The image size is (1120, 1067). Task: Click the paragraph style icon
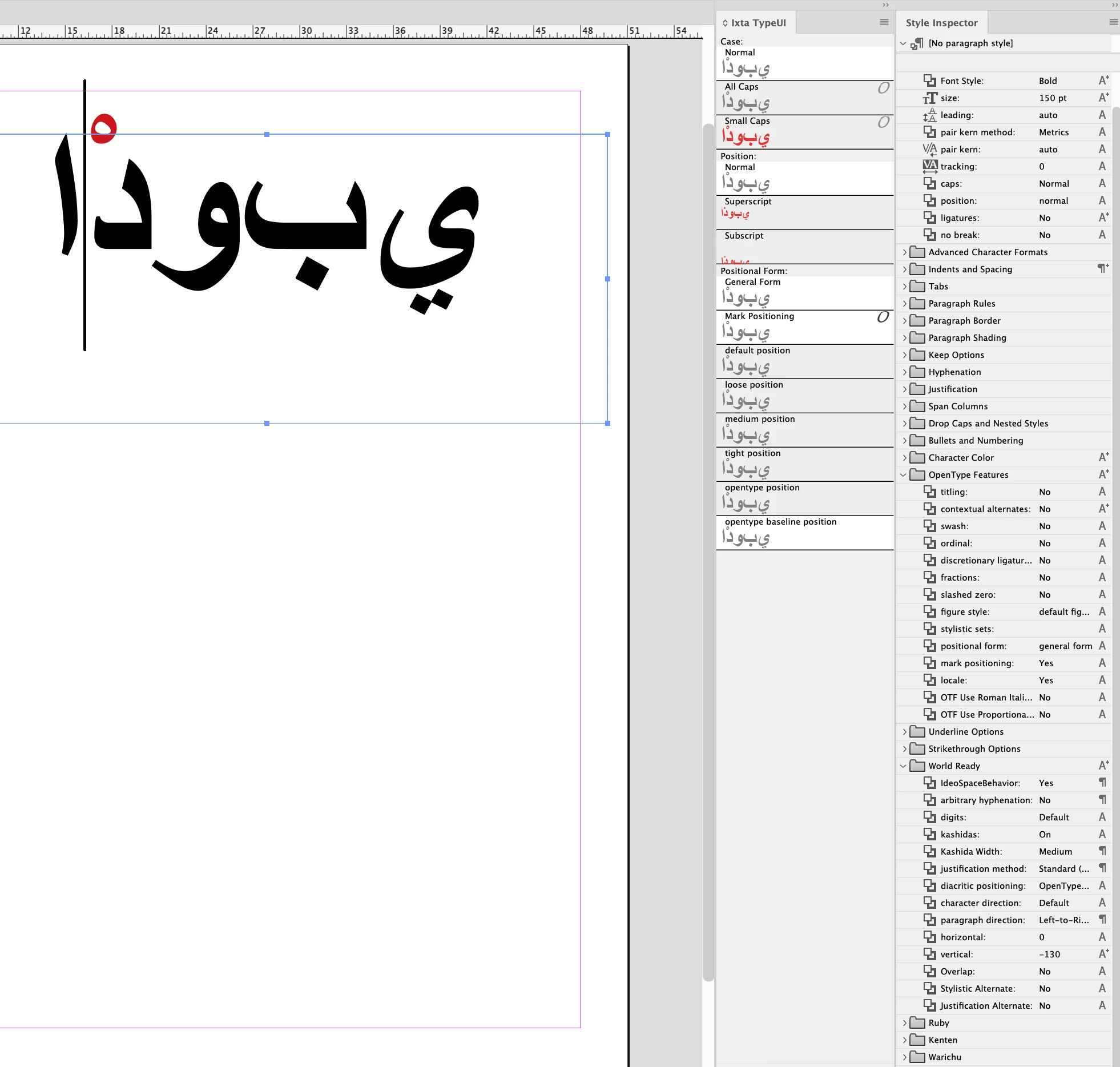tap(917, 44)
